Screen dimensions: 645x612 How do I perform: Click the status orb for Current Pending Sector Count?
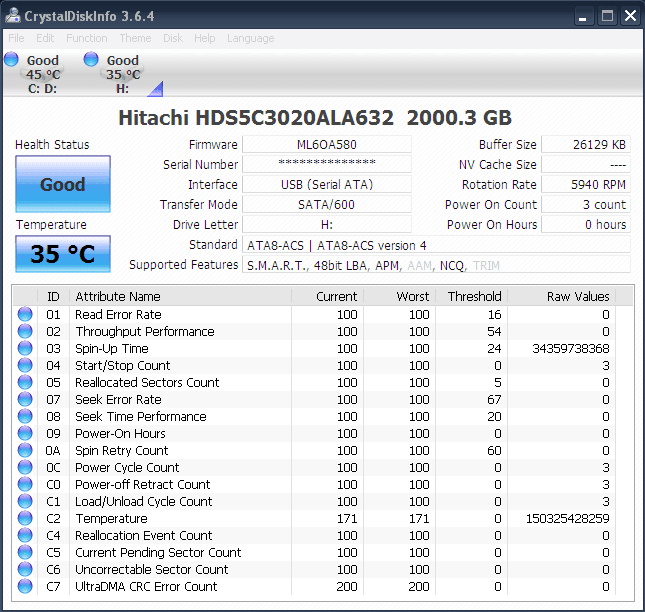tap(25, 552)
